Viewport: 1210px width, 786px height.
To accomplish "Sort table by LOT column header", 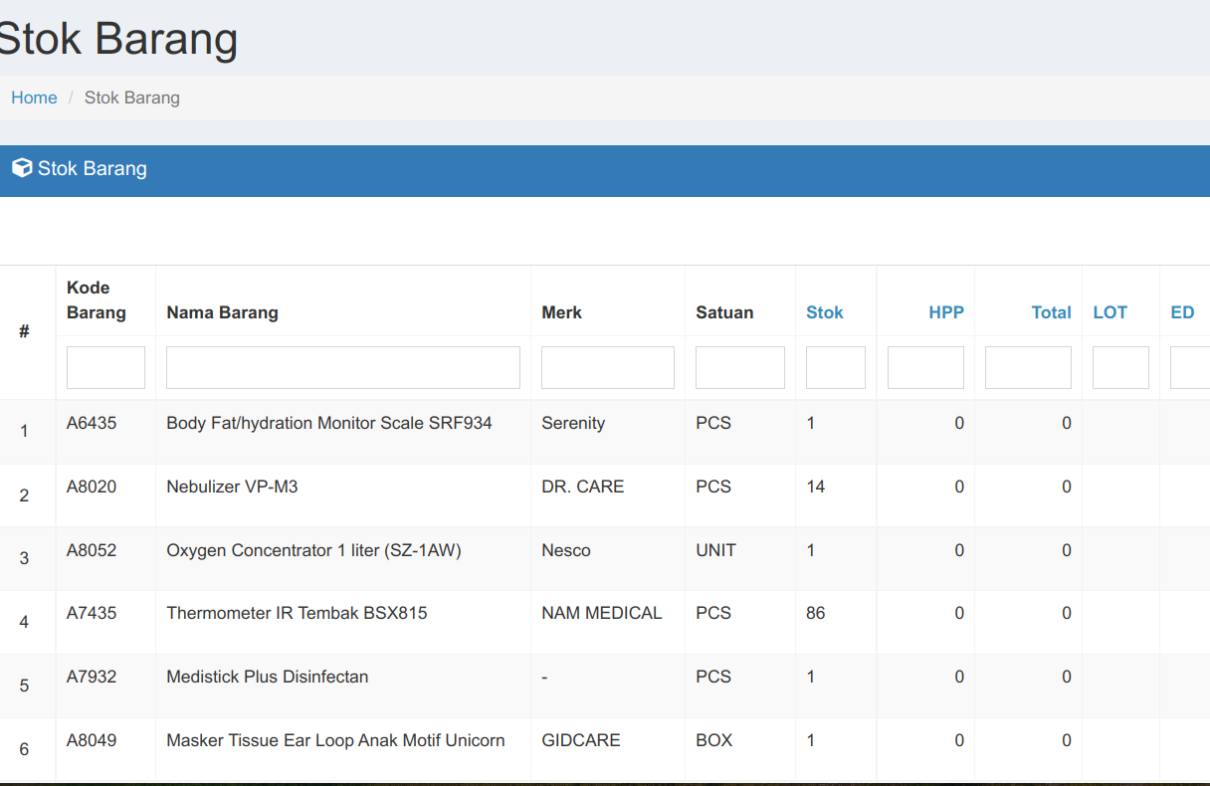I will [1109, 312].
